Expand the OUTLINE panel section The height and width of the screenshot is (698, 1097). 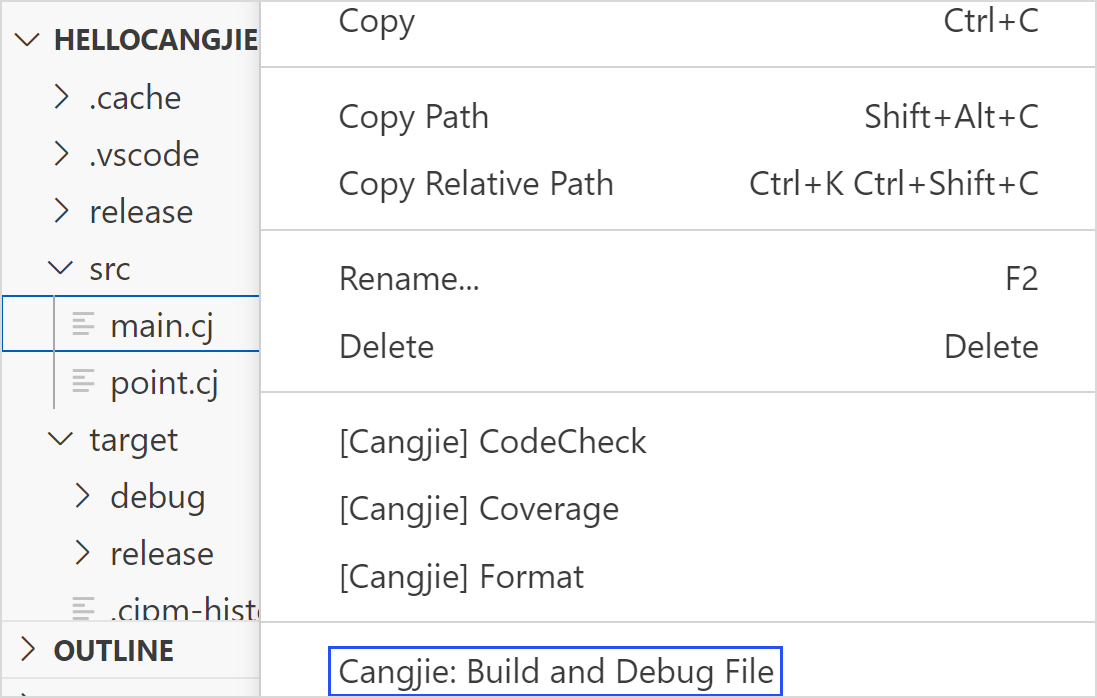29,651
